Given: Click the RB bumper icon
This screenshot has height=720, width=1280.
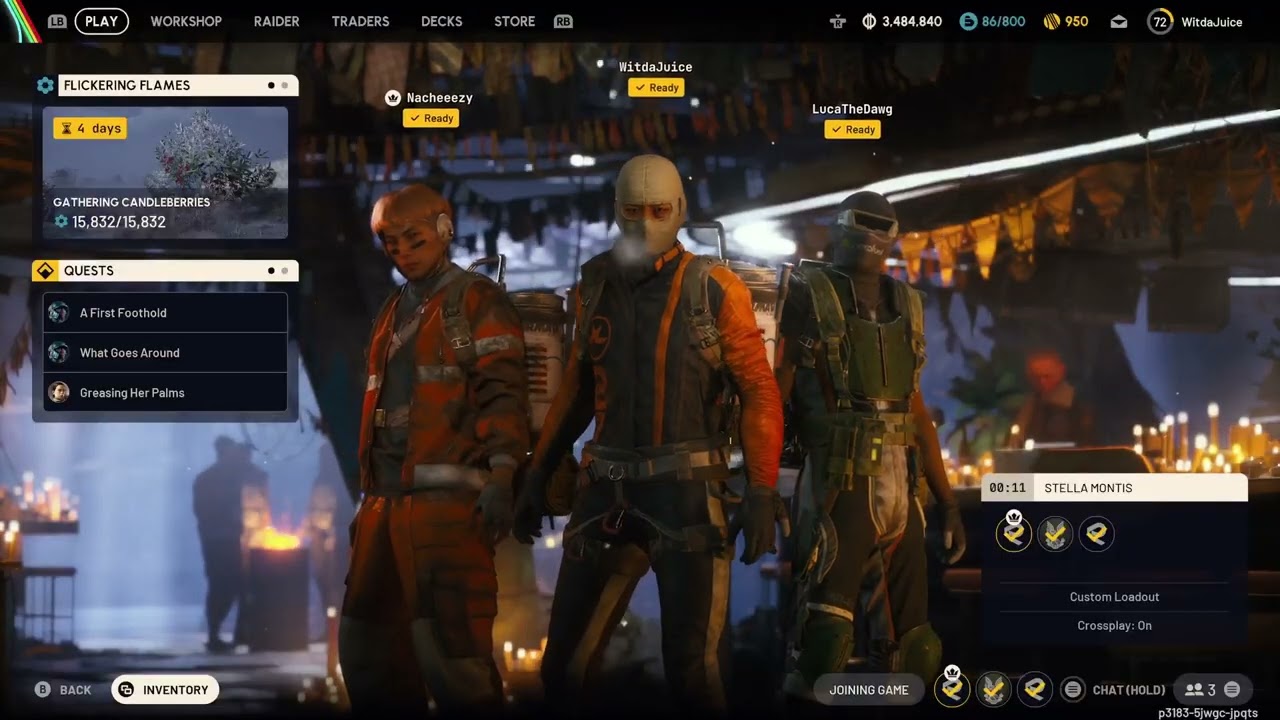Looking at the screenshot, I should coord(563,21).
